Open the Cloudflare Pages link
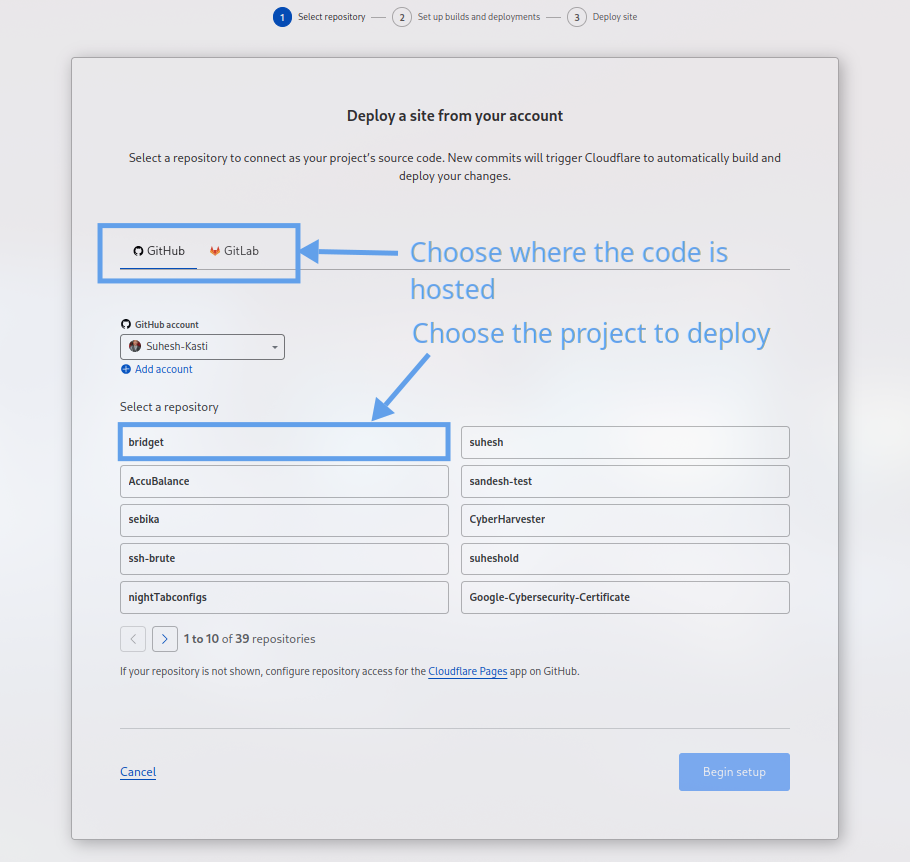910x862 pixels. click(467, 671)
